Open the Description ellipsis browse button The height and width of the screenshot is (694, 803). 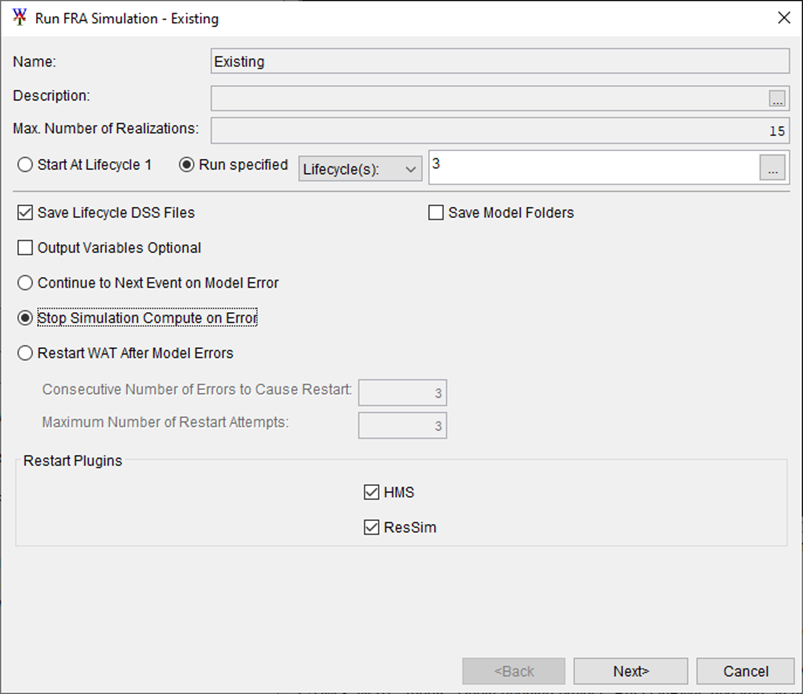(x=777, y=98)
